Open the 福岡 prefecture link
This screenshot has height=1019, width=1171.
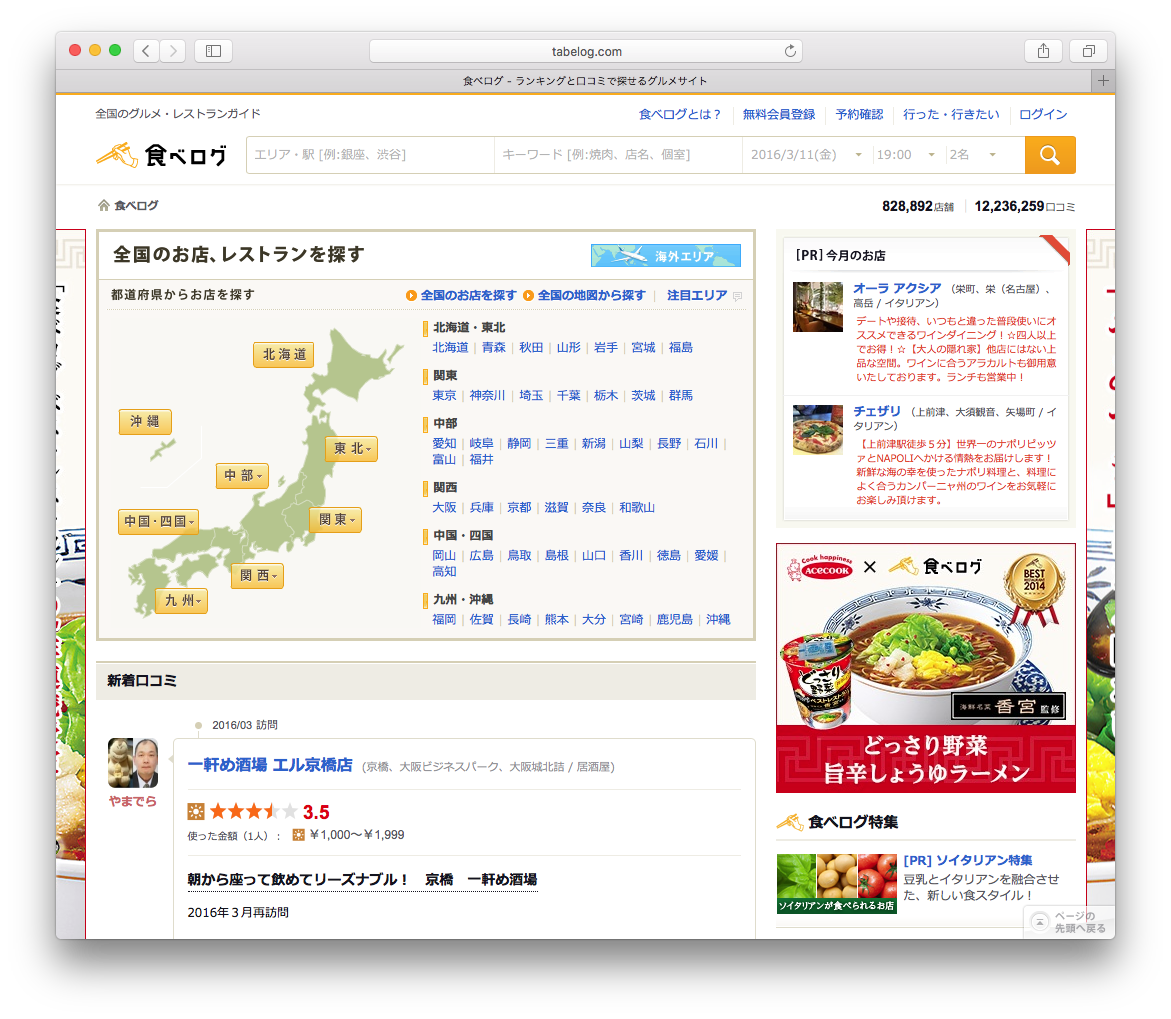click(444, 619)
